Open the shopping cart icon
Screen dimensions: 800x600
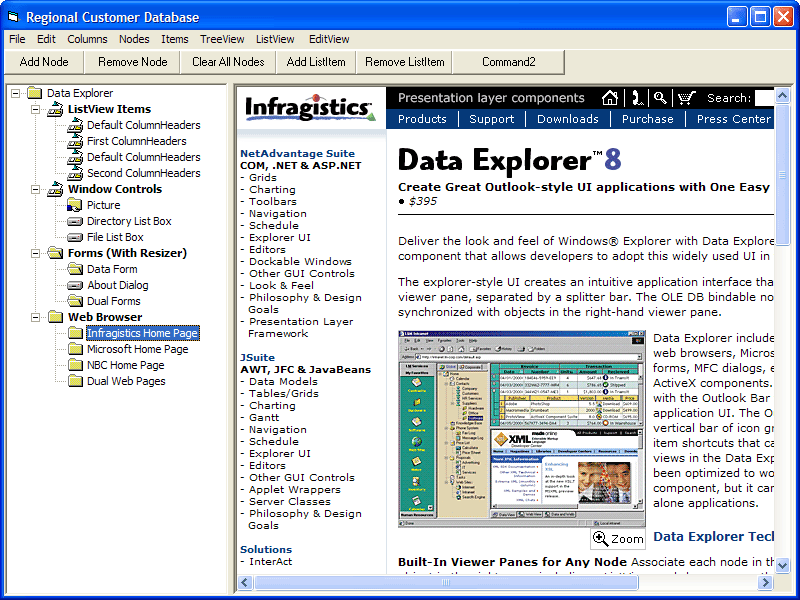point(687,98)
